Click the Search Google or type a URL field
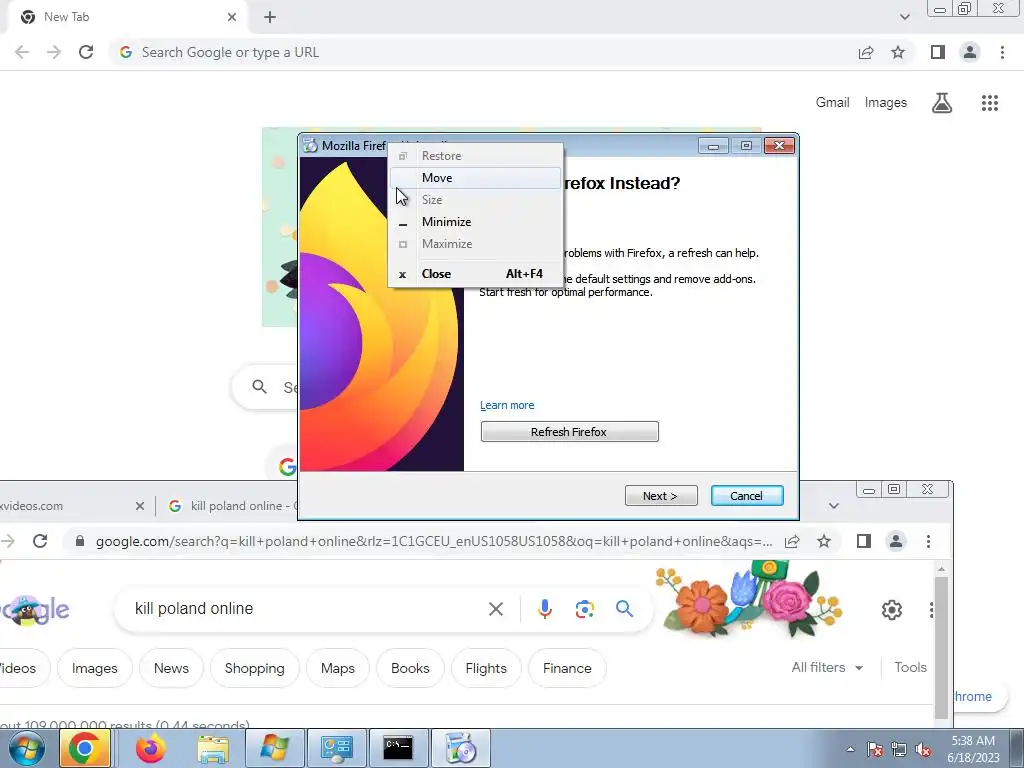 tap(483, 52)
